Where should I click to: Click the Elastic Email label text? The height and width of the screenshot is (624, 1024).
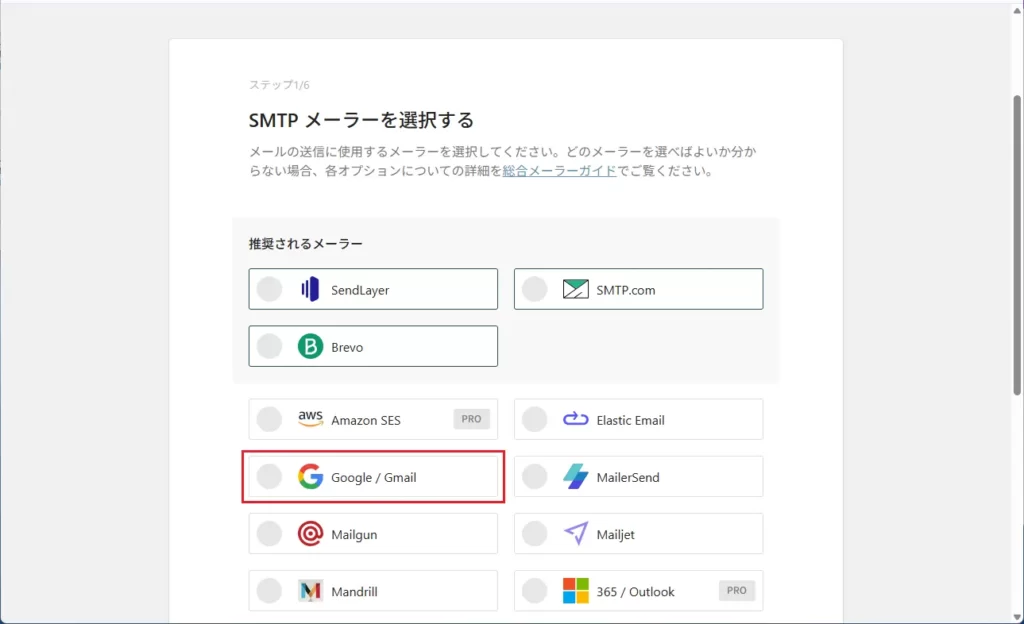pos(630,420)
